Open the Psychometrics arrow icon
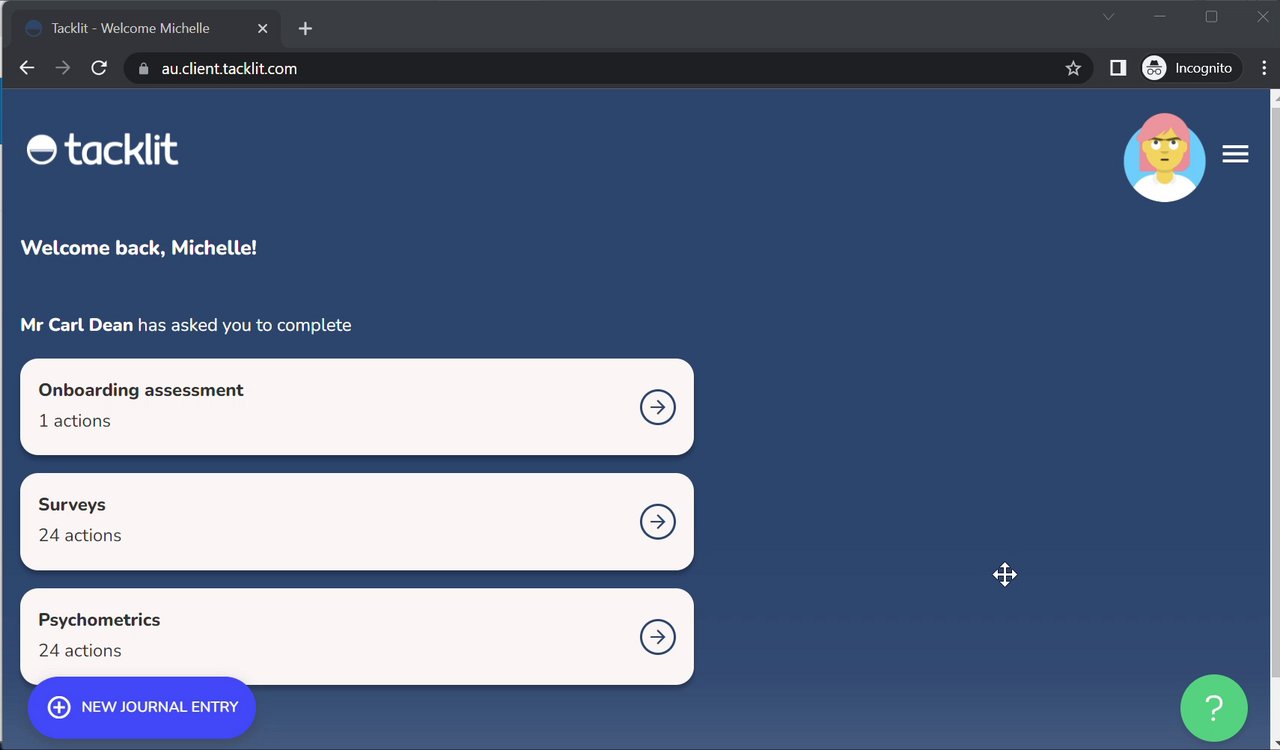This screenshot has width=1280, height=750. pos(657,637)
